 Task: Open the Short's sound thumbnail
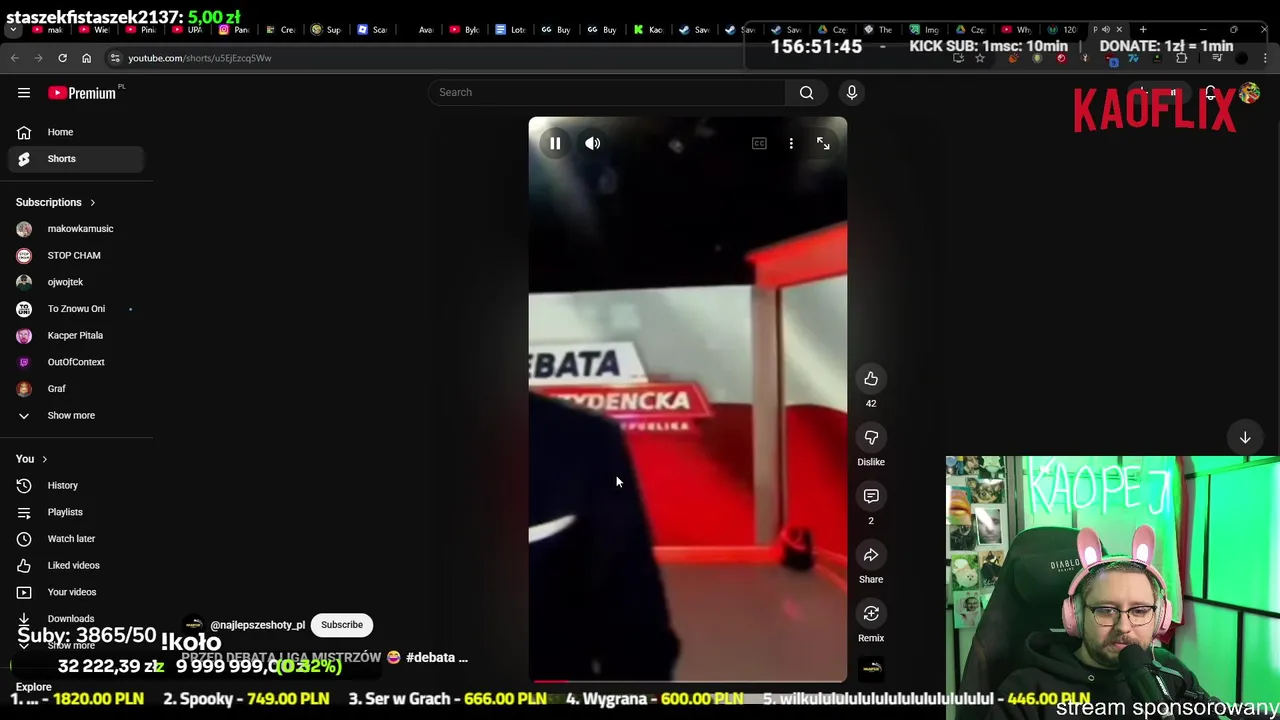coord(871,667)
